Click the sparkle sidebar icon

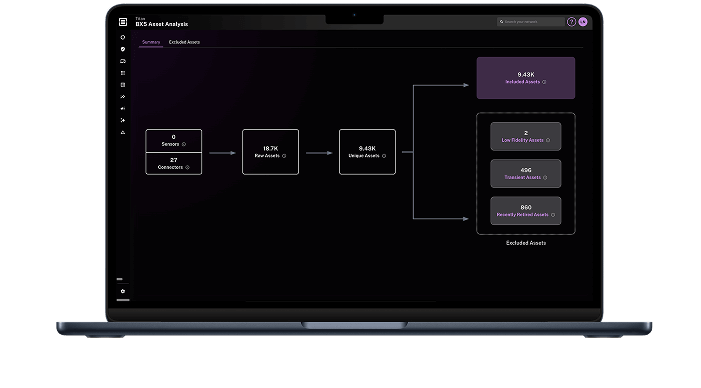(123, 120)
